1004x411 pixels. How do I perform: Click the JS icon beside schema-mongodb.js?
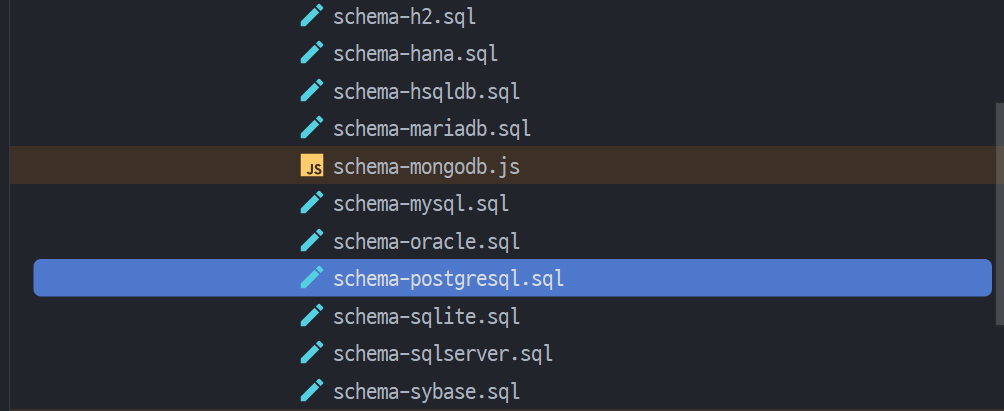pos(312,166)
